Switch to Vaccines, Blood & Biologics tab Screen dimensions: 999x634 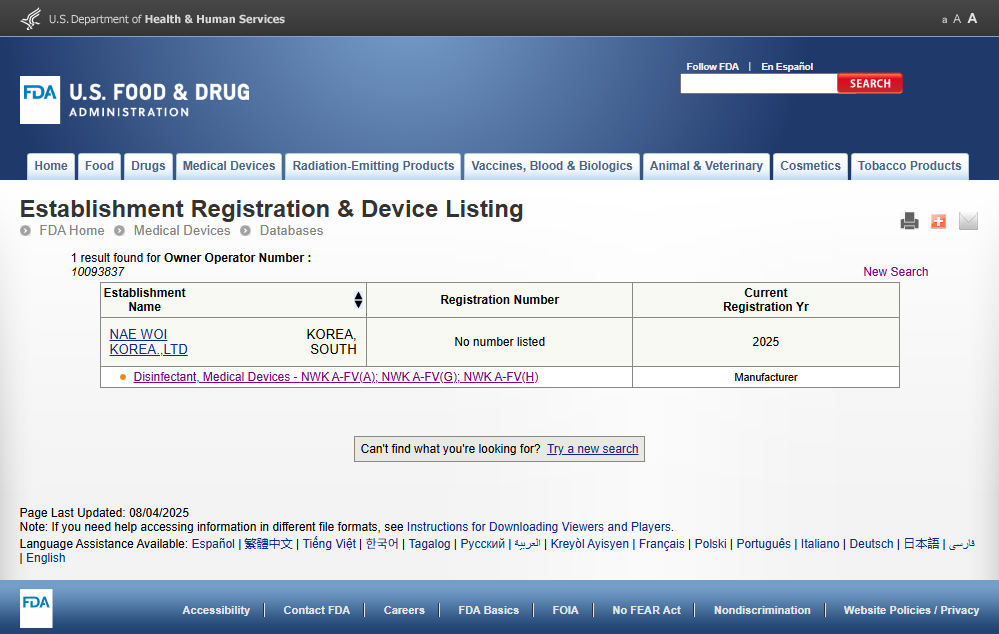pyautogui.click(x=552, y=166)
